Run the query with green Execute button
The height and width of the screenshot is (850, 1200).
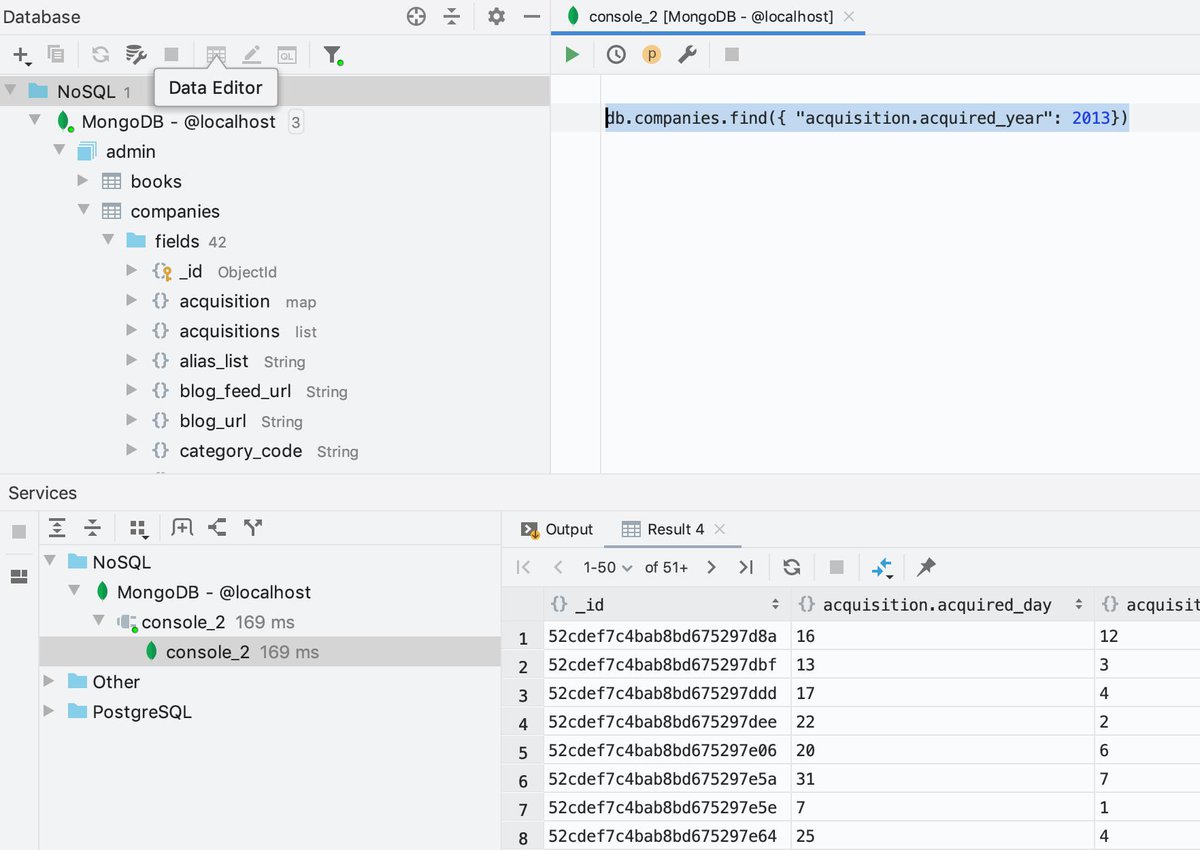tap(572, 54)
